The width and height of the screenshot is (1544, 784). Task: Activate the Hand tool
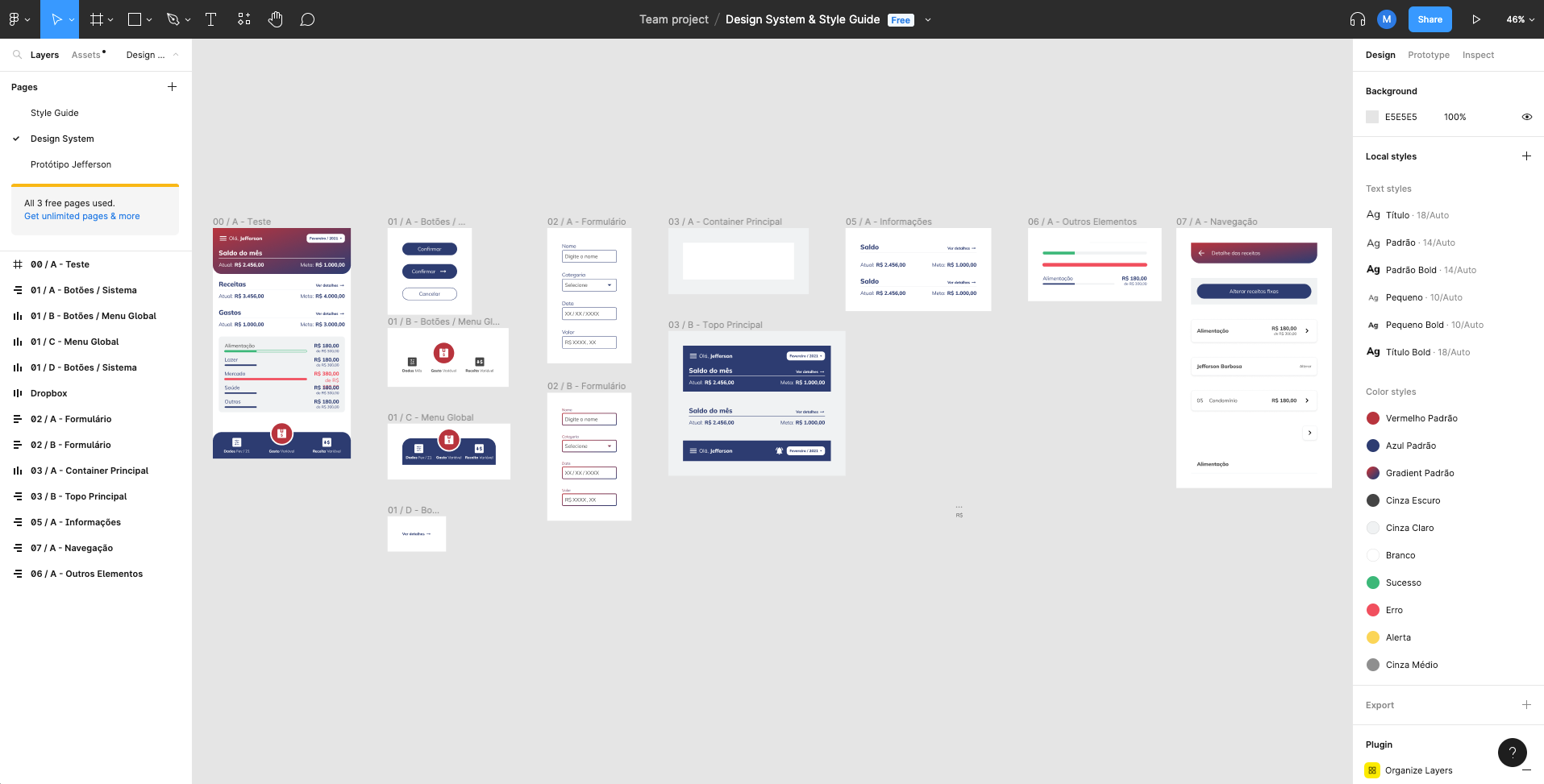(x=276, y=19)
